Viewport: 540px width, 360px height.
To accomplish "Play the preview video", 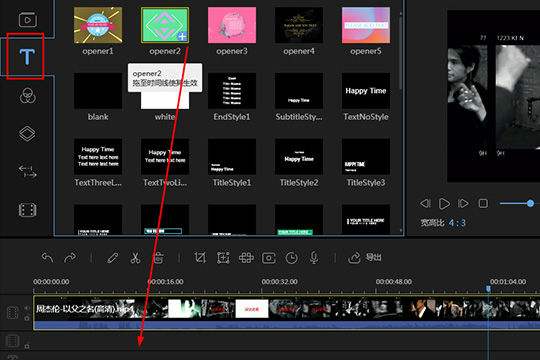I will 444,204.
